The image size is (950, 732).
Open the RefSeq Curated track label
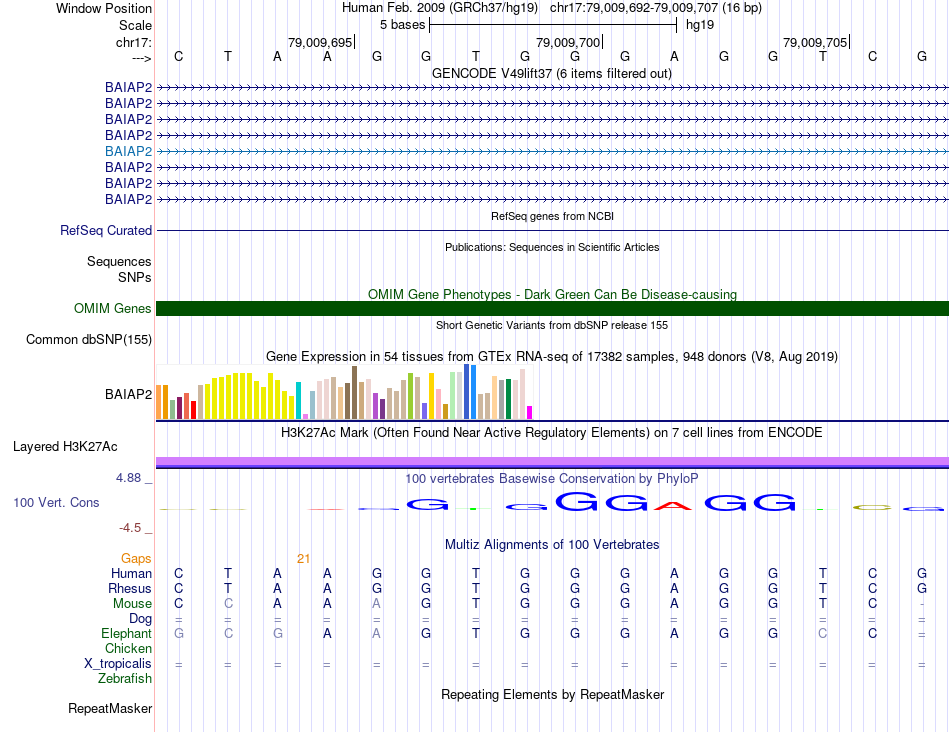coord(106,231)
